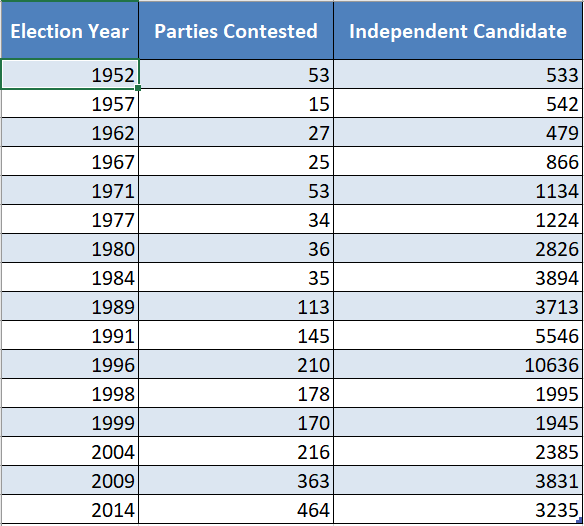
Task: Click the year 1971 cell
Action: 70,190
